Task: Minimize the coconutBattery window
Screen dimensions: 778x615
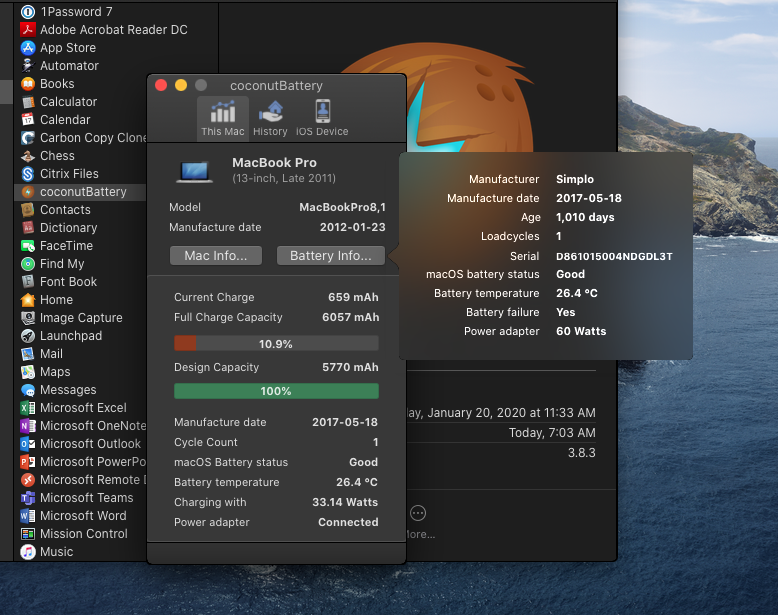Action: 181,85
